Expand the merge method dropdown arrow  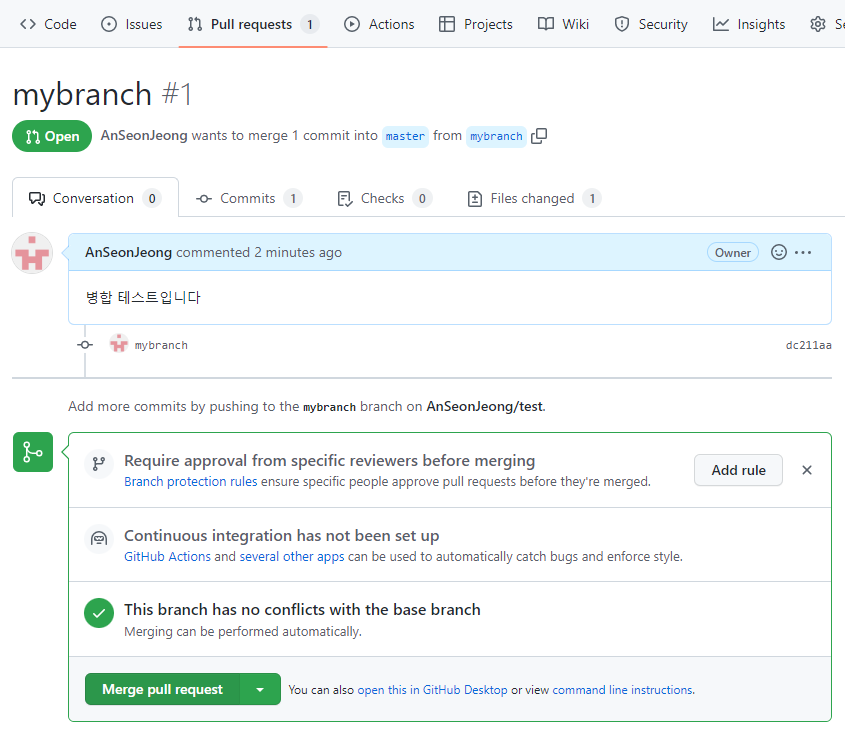[x=260, y=689]
